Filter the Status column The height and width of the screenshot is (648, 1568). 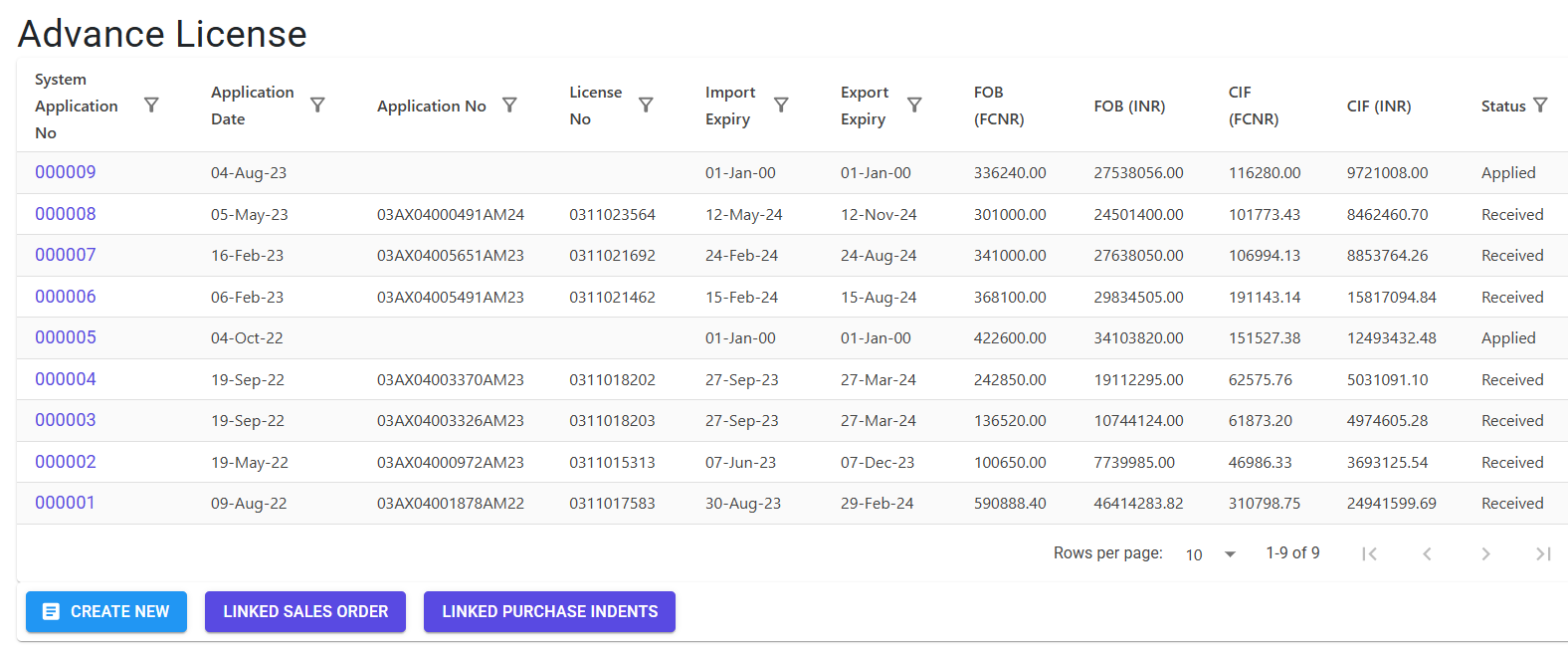pyautogui.click(x=1540, y=105)
